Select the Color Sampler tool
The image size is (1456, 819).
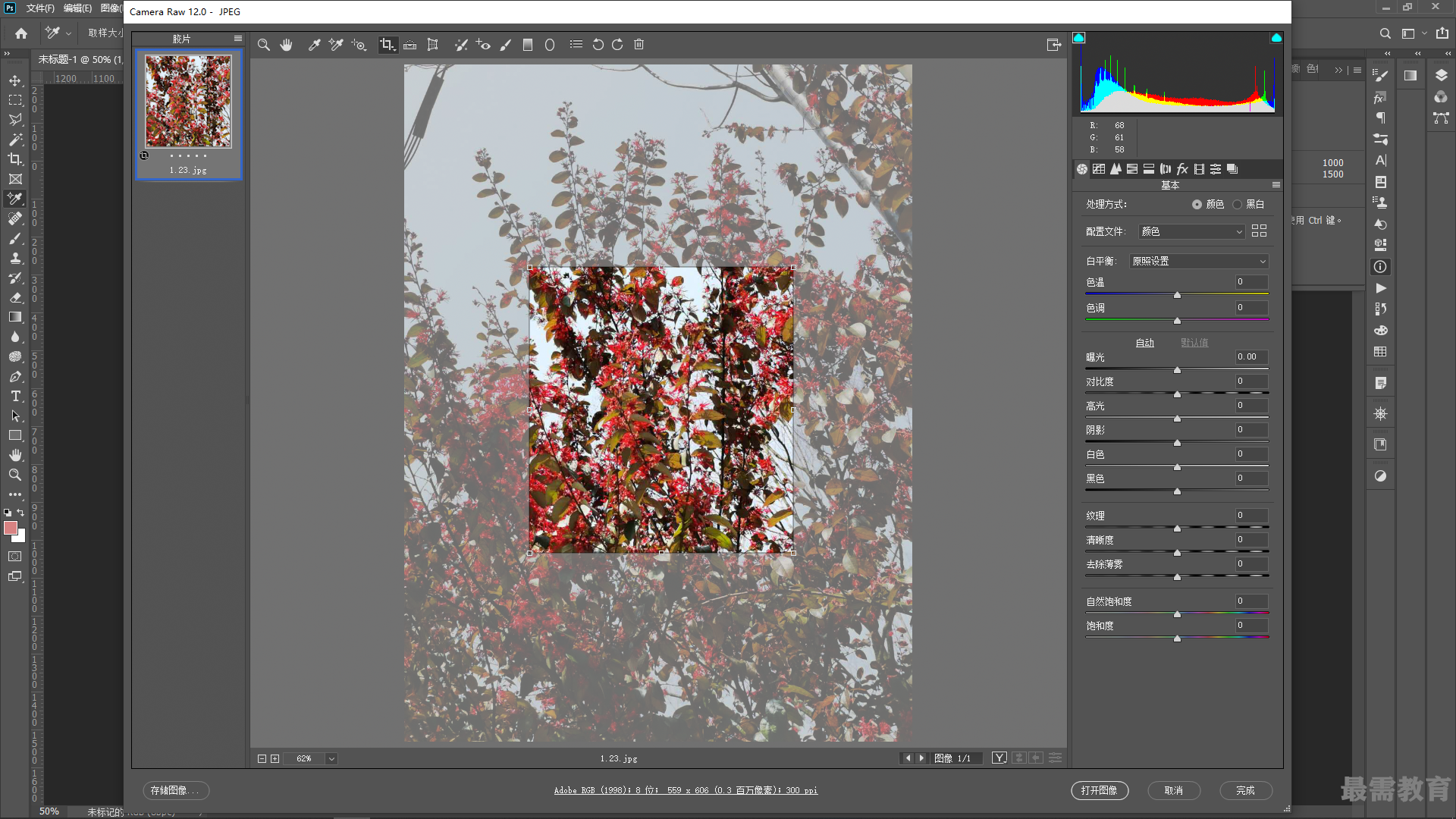tap(336, 45)
